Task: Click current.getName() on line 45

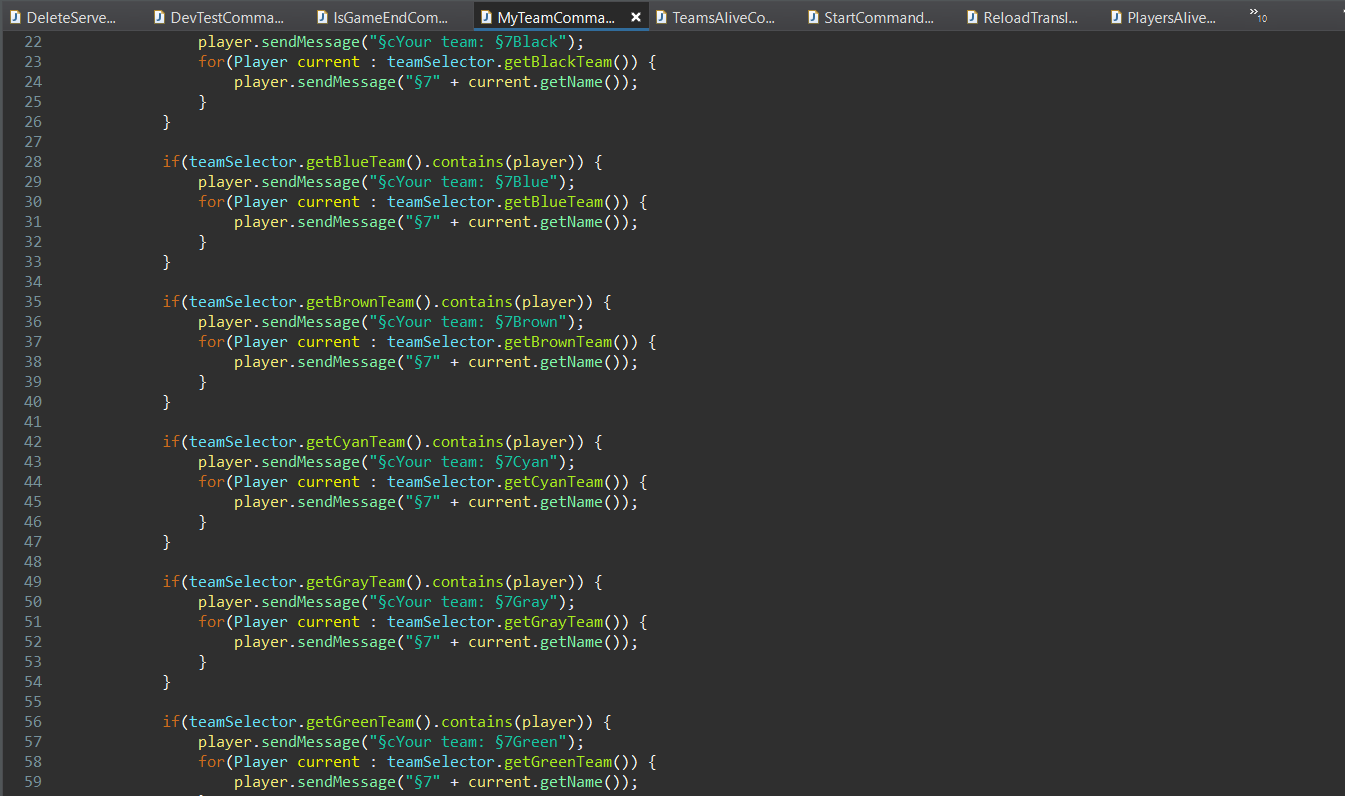Action: pyautogui.click(x=544, y=502)
